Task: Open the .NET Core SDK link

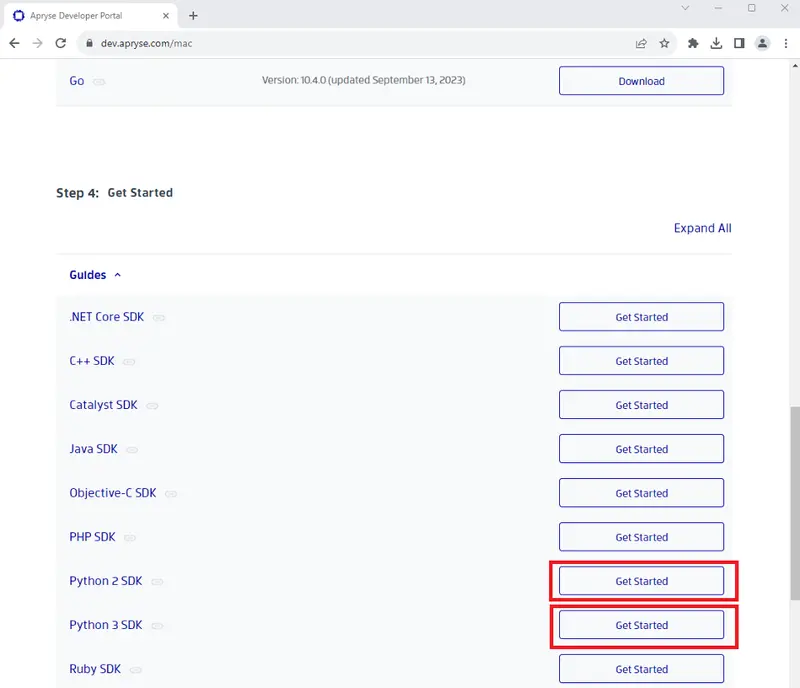Action: [x=106, y=316]
